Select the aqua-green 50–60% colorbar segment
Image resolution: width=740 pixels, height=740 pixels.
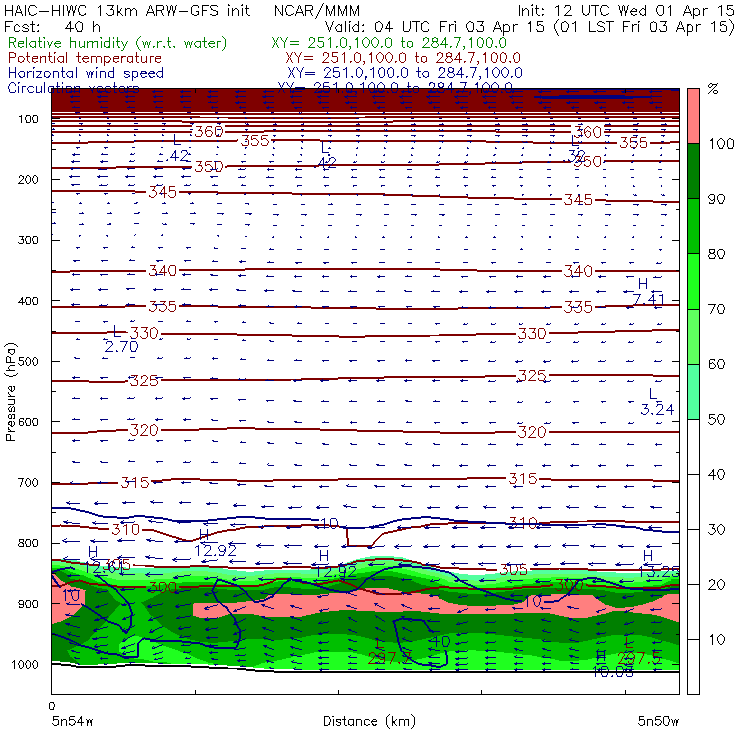(693, 392)
